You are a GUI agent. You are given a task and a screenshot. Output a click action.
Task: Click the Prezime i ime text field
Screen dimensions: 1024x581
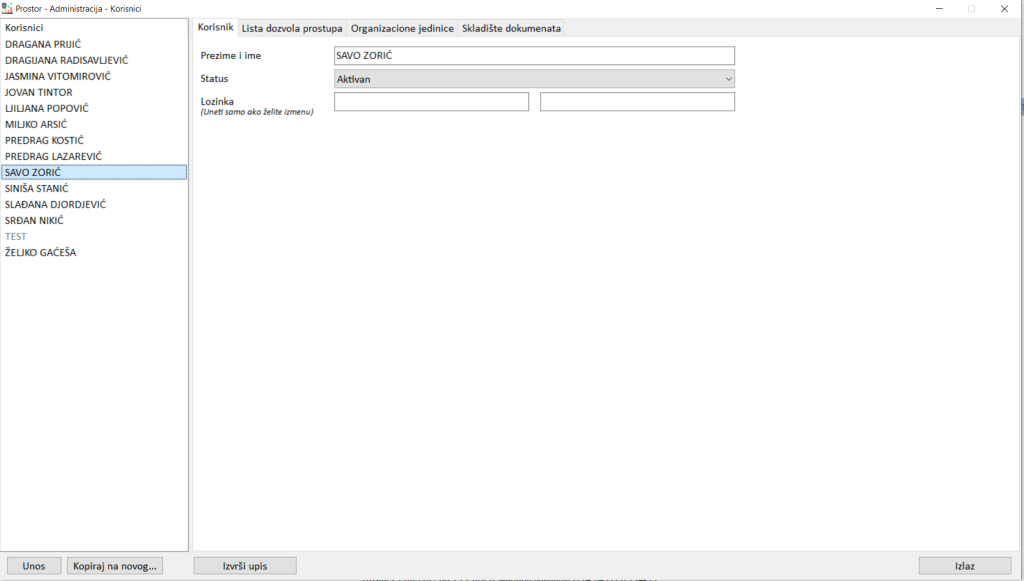[x=533, y=56]
